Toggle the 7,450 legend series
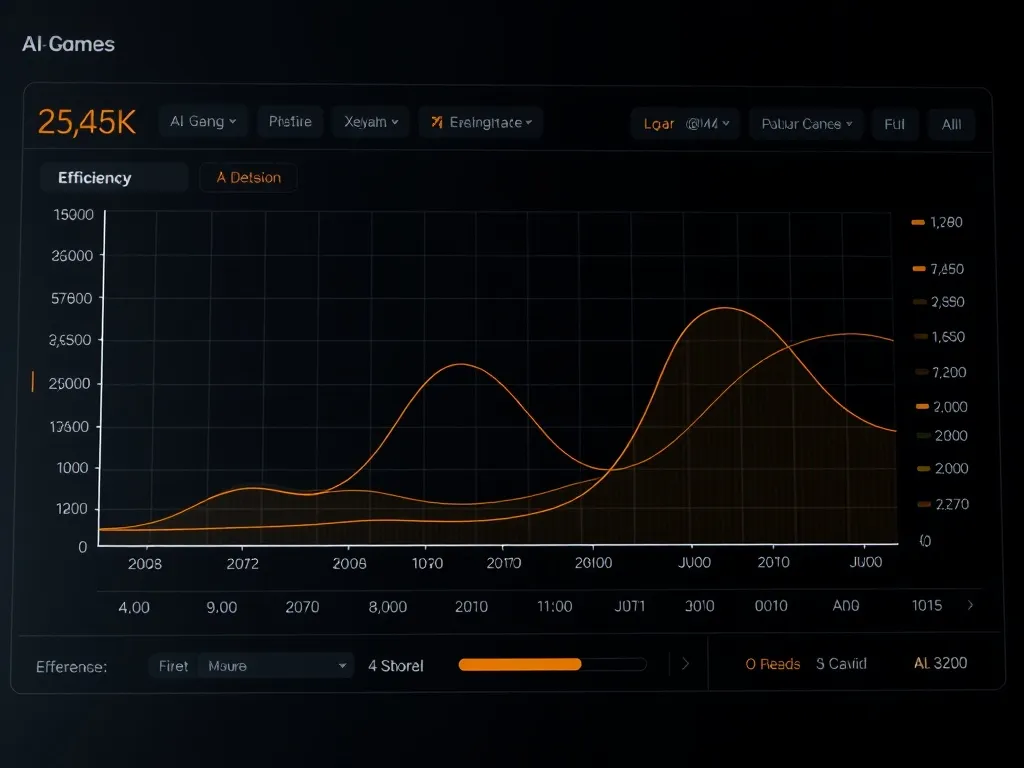Image resolution: width=1024 pixels, height=768 pixels. [x=938, y=269]
